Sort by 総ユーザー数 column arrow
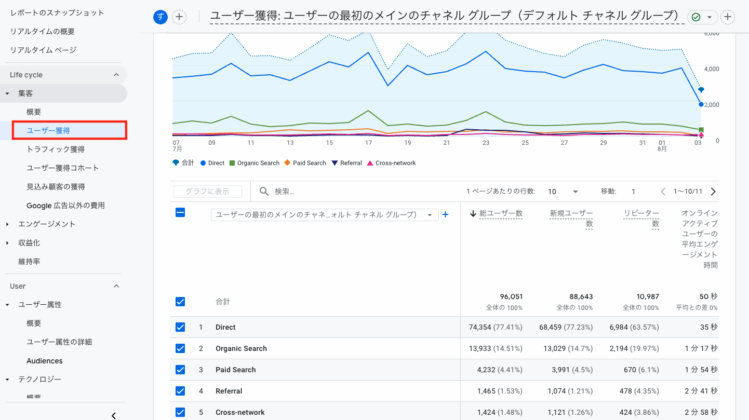The image size is (749, 420). click(473, 213)
